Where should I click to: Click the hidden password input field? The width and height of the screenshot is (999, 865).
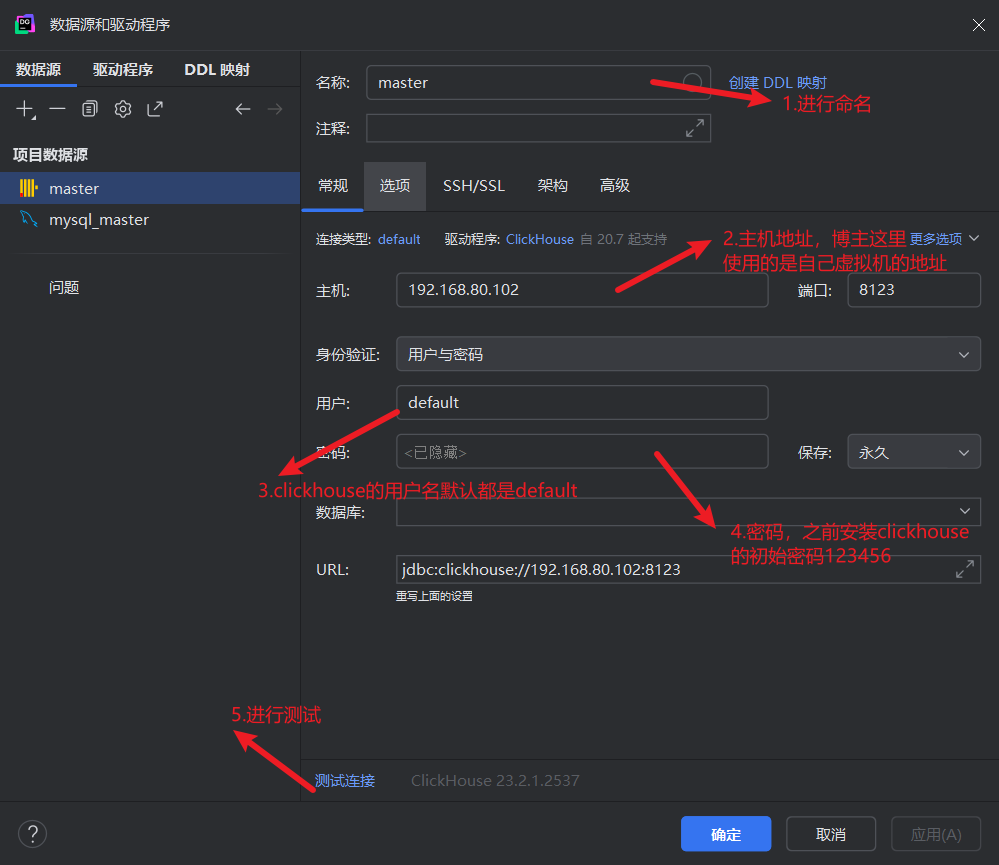click(582, 452)
